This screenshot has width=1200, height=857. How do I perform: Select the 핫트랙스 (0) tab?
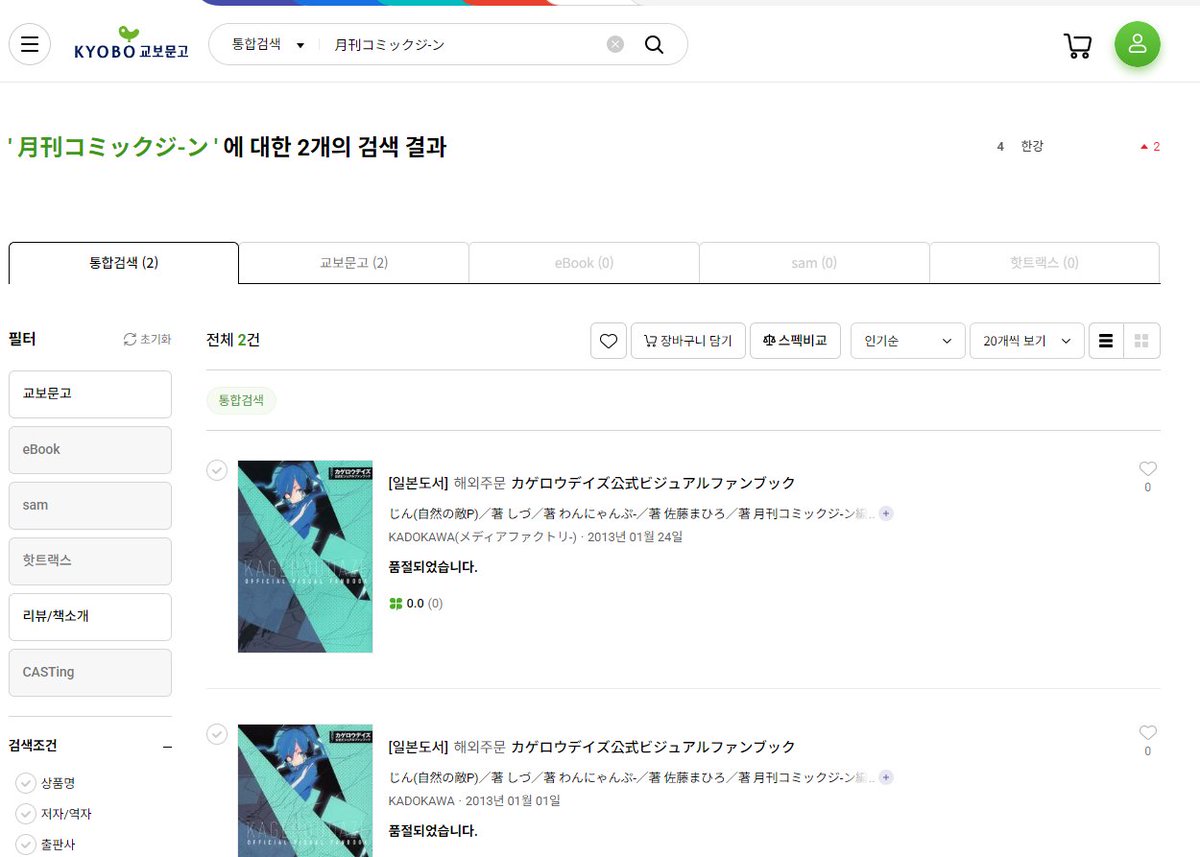(x=1044, y=263)
